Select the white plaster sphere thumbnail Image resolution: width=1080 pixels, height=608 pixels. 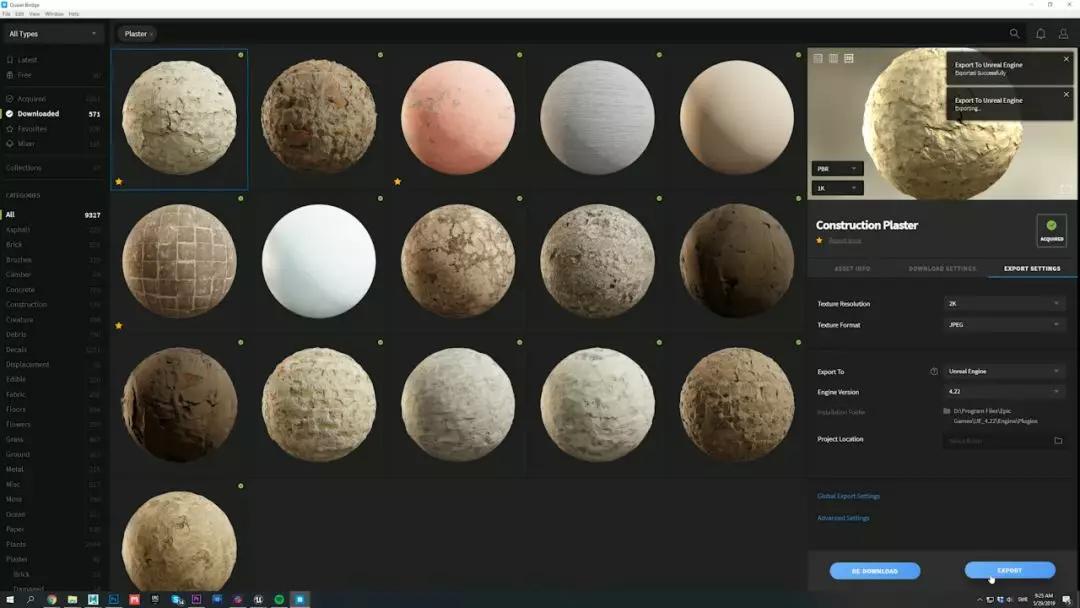pos(318,262)
